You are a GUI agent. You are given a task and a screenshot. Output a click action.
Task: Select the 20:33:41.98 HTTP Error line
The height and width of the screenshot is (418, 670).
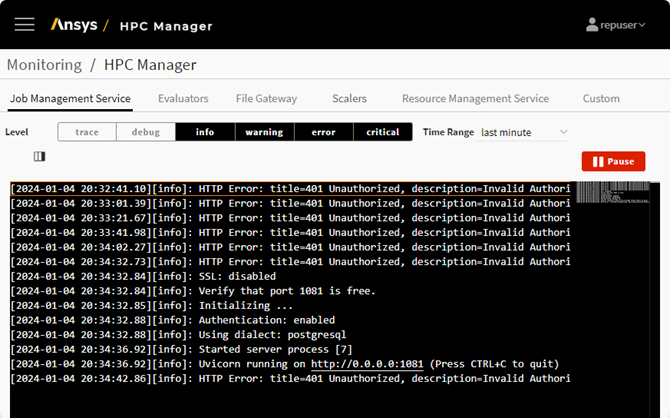(290, 233)
